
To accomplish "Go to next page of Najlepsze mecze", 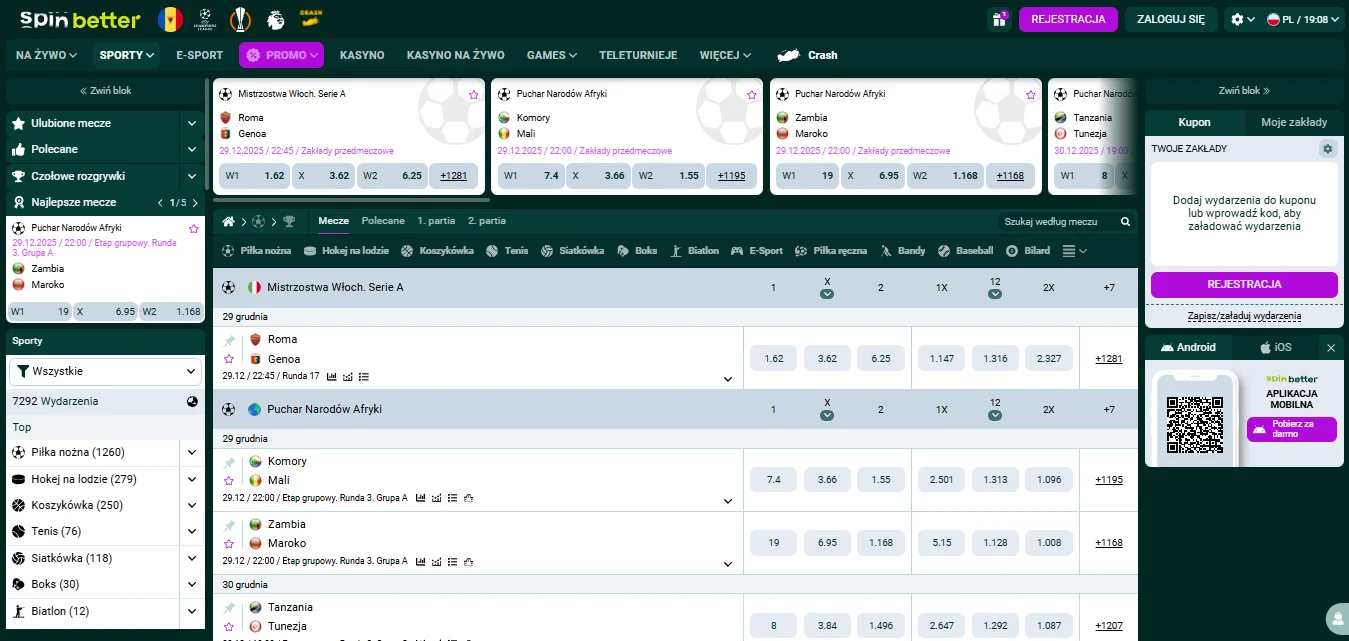I will 190,202.
